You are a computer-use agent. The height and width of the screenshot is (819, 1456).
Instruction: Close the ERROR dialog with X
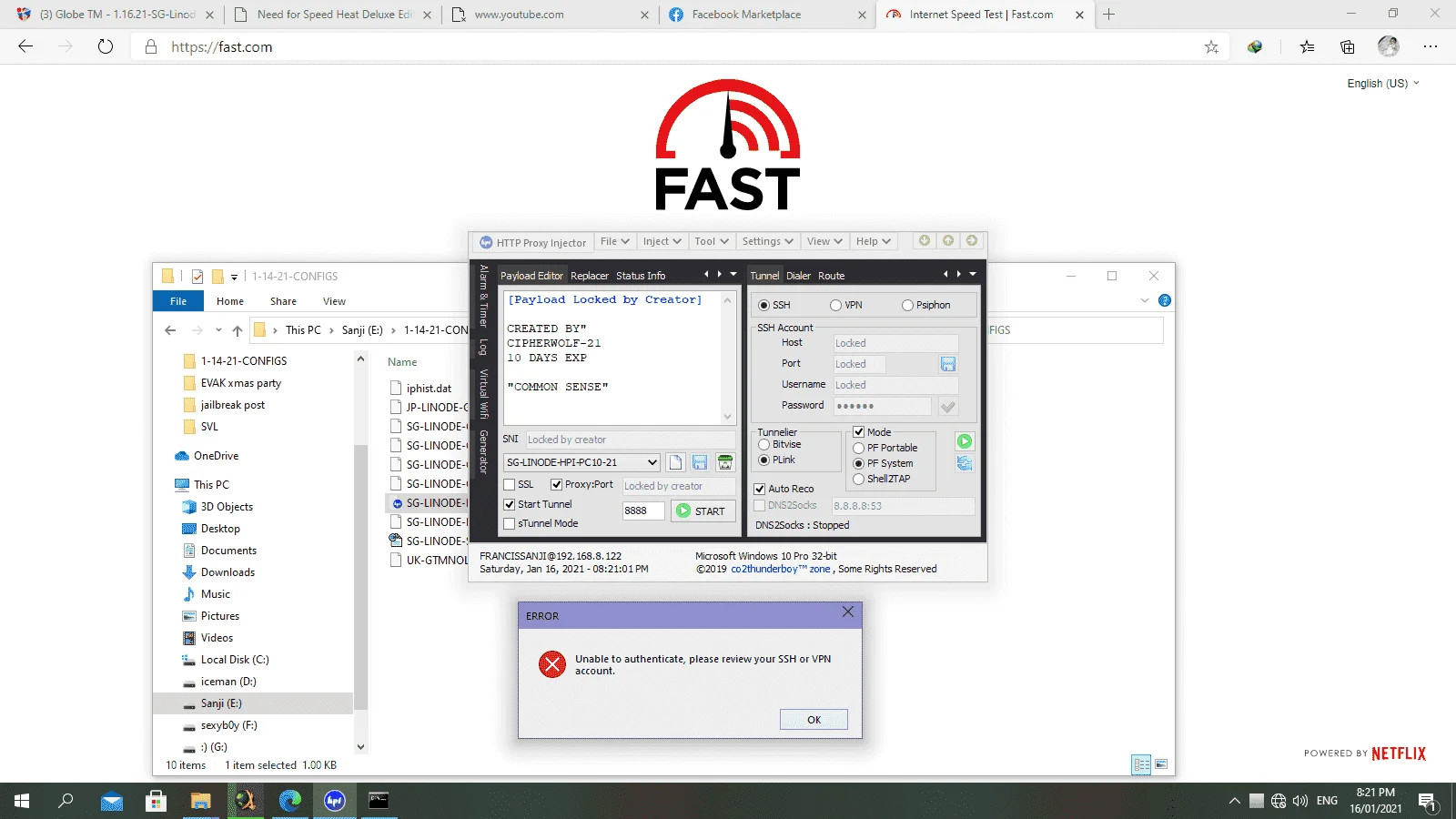[x=848, y=612]
